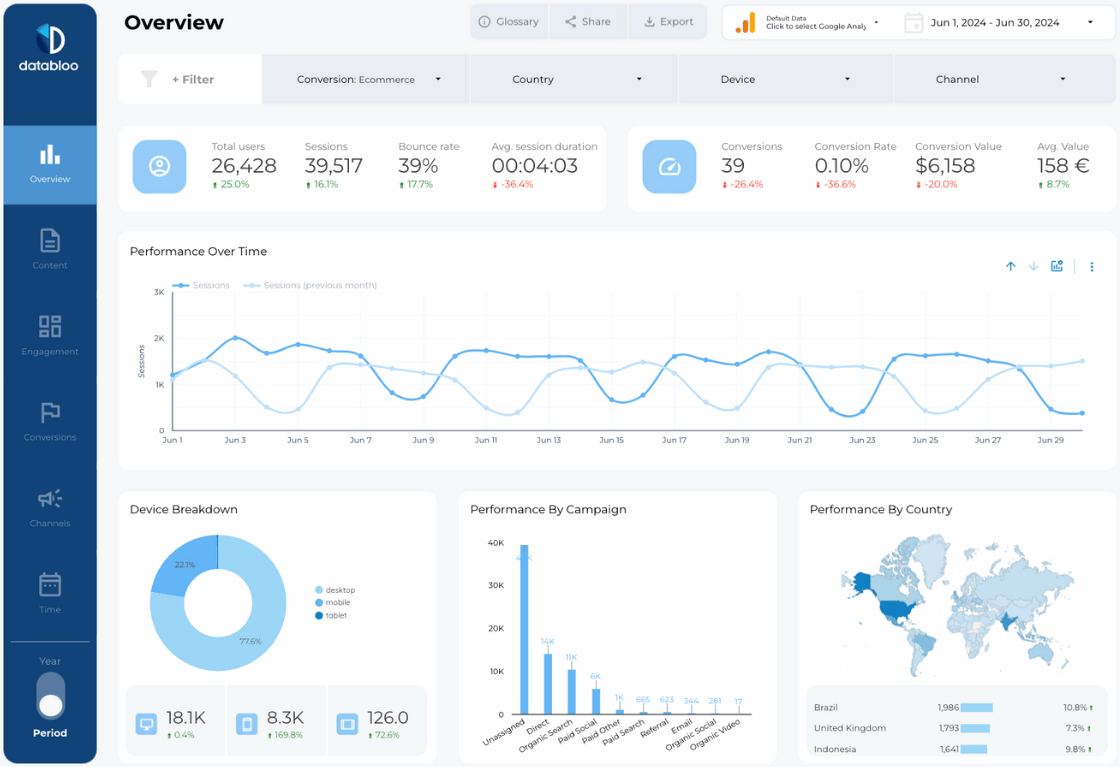1120x767 pixels.
Task: Open the chart's three-dot more menu
Action: (1091, 266)
